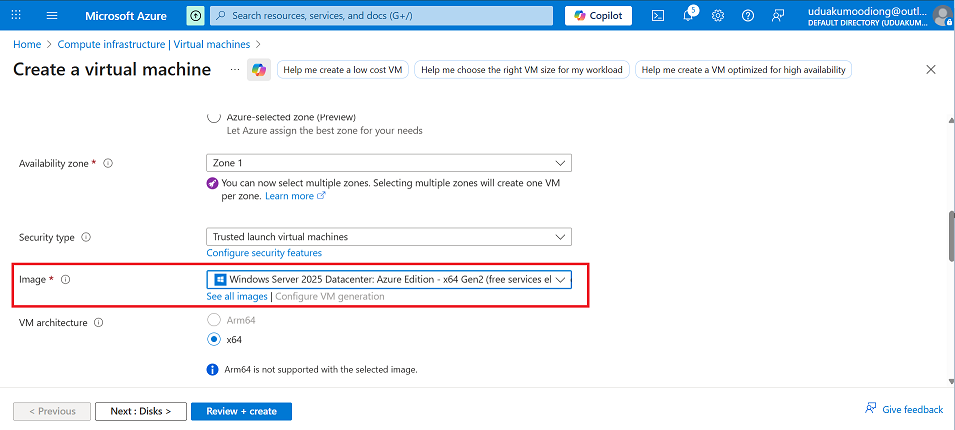955x430 pixels.
Task: Open Configure security features link
Action: (264, 253)
